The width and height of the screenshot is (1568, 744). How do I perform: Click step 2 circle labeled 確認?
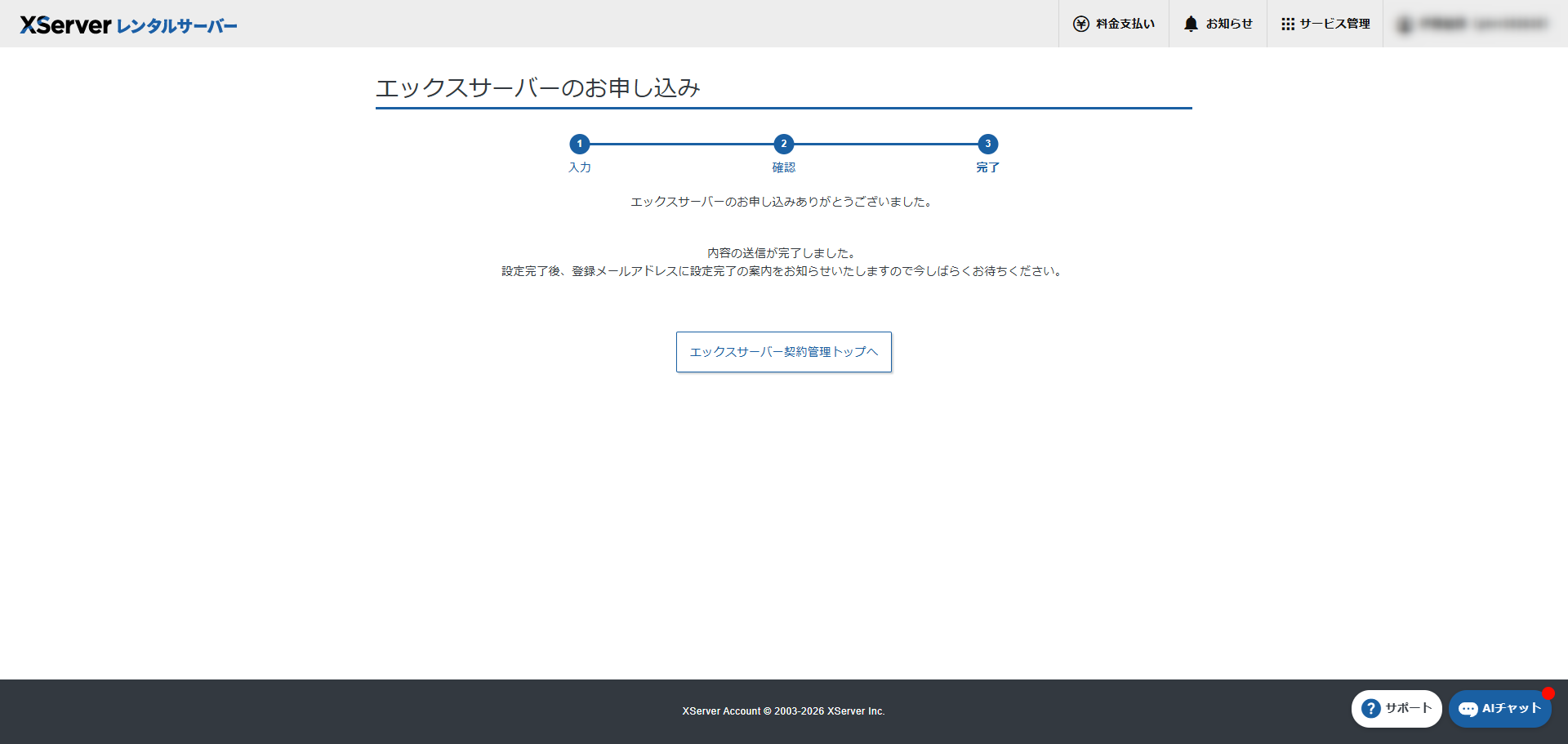[783, 144]
